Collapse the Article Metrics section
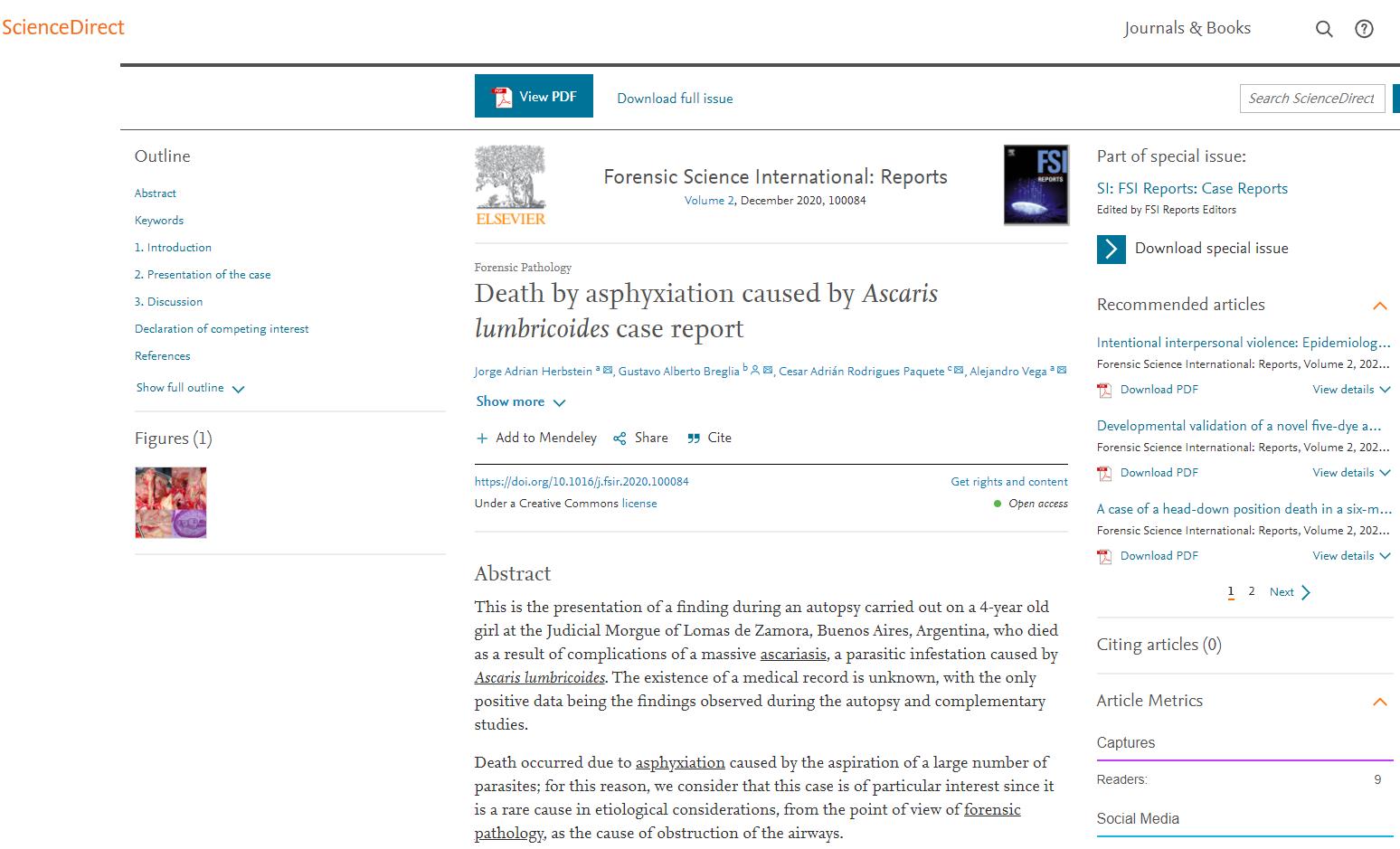 pos(1379,702)
